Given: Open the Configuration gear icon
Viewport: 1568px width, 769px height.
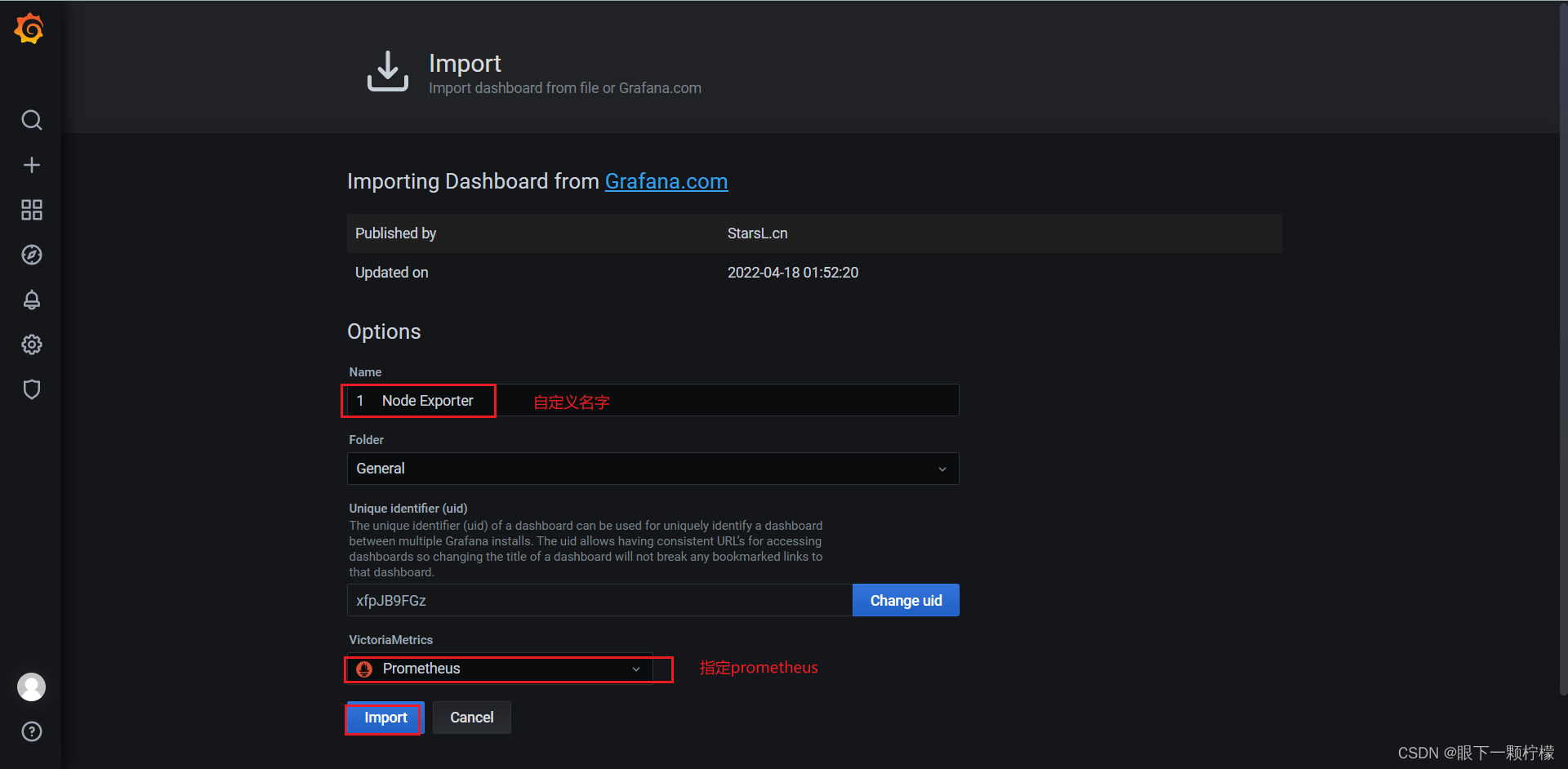Looking at the screenshot, I should pyautogui.click(x=31, y=344).
